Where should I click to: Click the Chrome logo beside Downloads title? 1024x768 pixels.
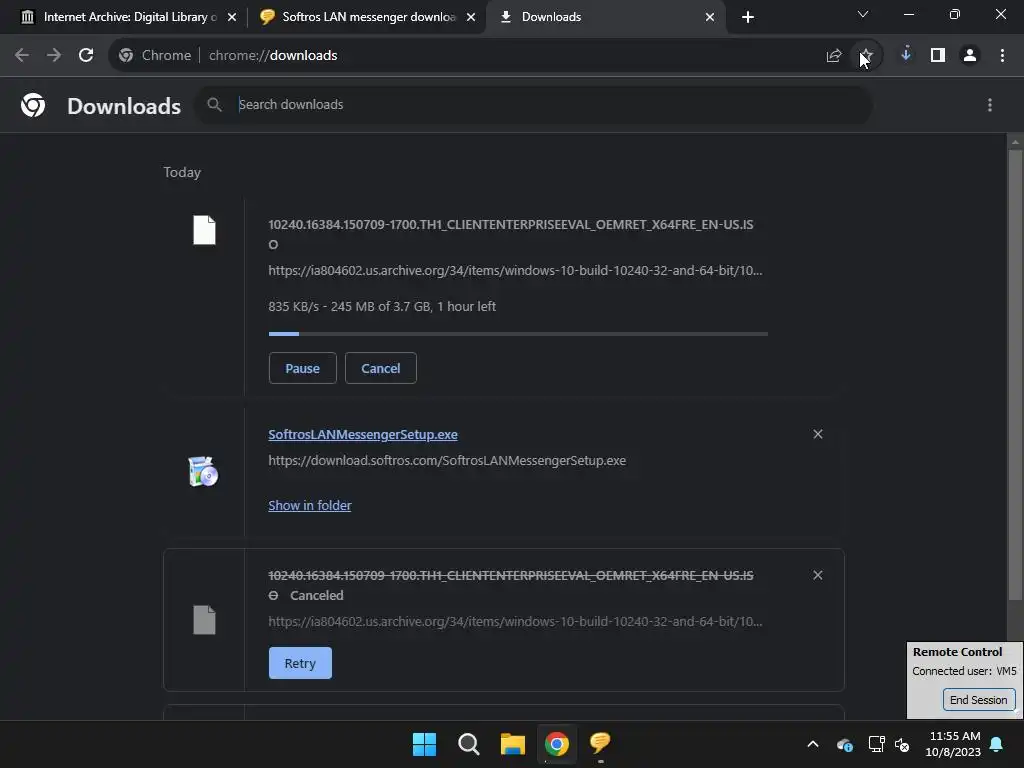point(33,105)
